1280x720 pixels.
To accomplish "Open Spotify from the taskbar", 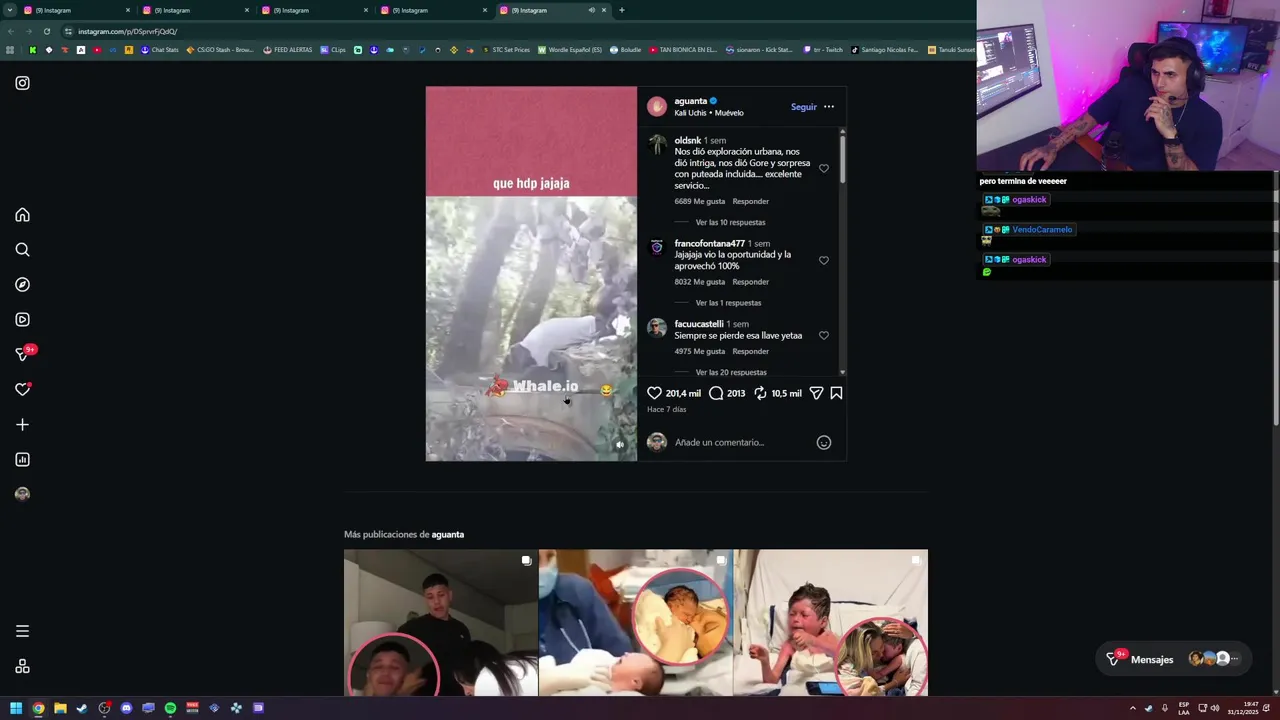I will pos(170,708).
